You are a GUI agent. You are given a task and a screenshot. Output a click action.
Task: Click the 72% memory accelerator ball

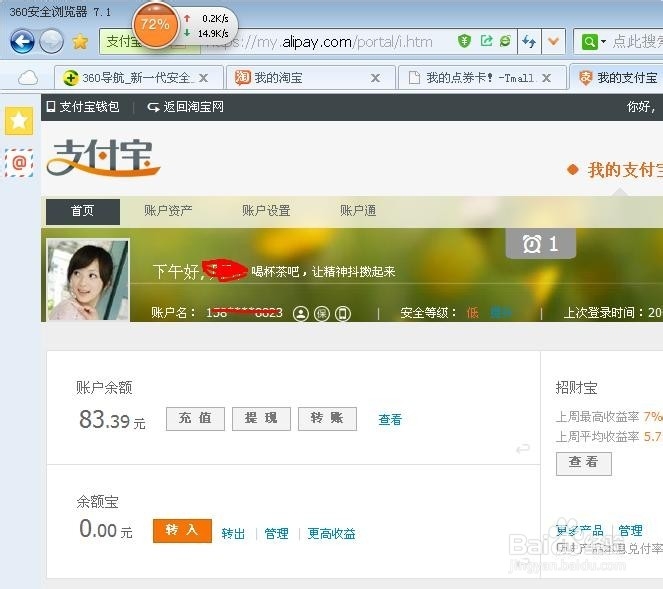pos(155,25)
